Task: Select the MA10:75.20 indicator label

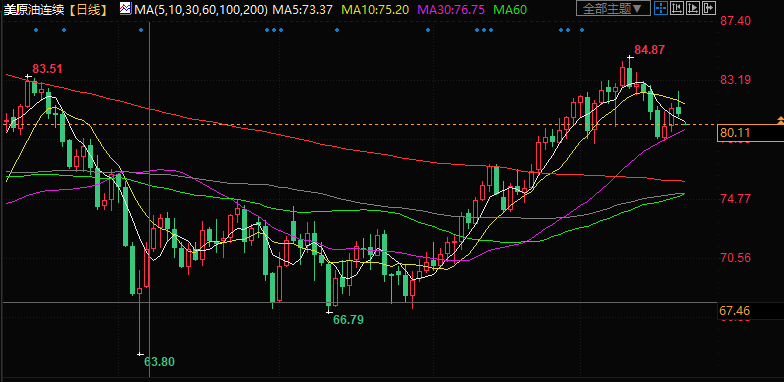Action: tap(375, 9)
